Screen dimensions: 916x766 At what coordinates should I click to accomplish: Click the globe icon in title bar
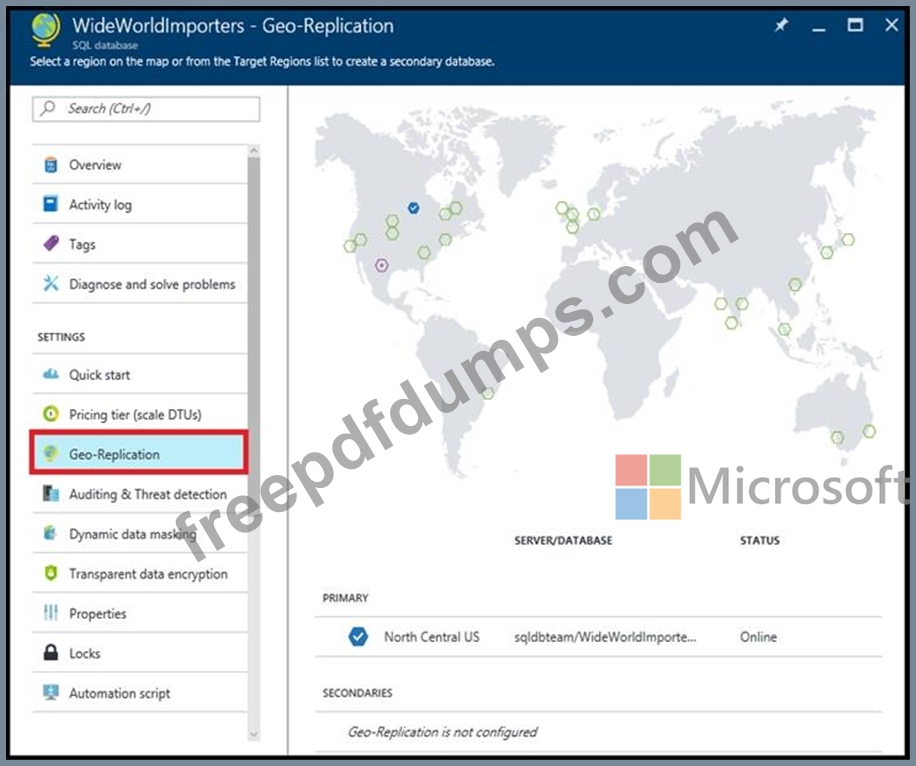point(46,30)
